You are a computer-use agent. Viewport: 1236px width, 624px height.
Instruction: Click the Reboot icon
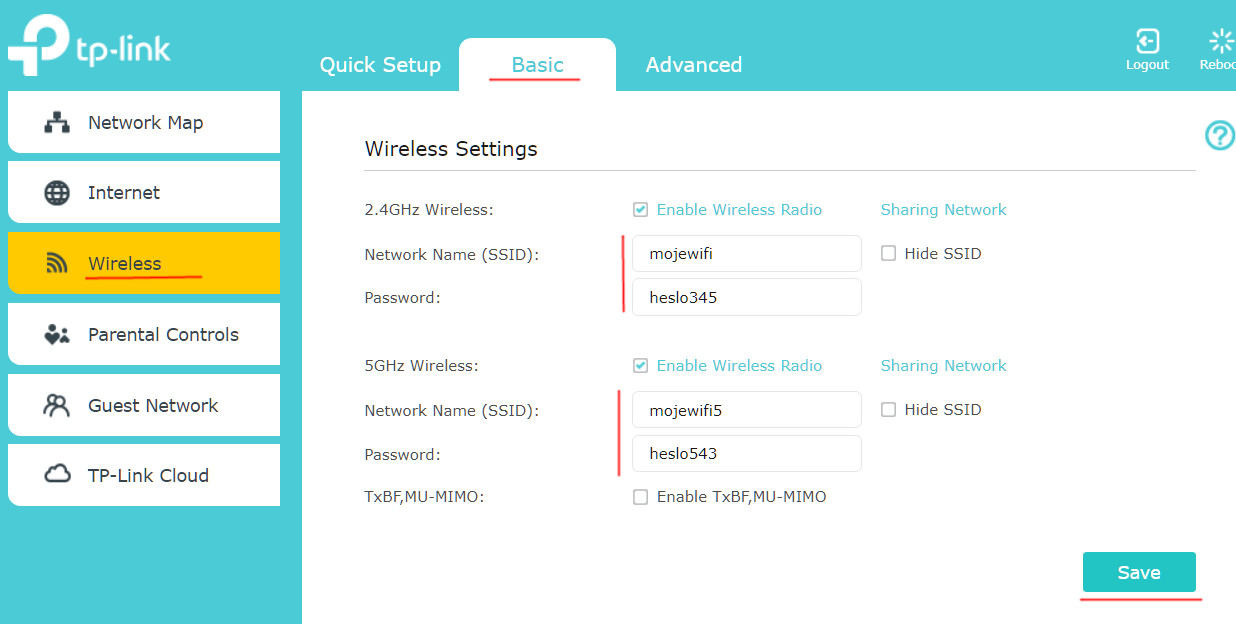point(1221,41)
